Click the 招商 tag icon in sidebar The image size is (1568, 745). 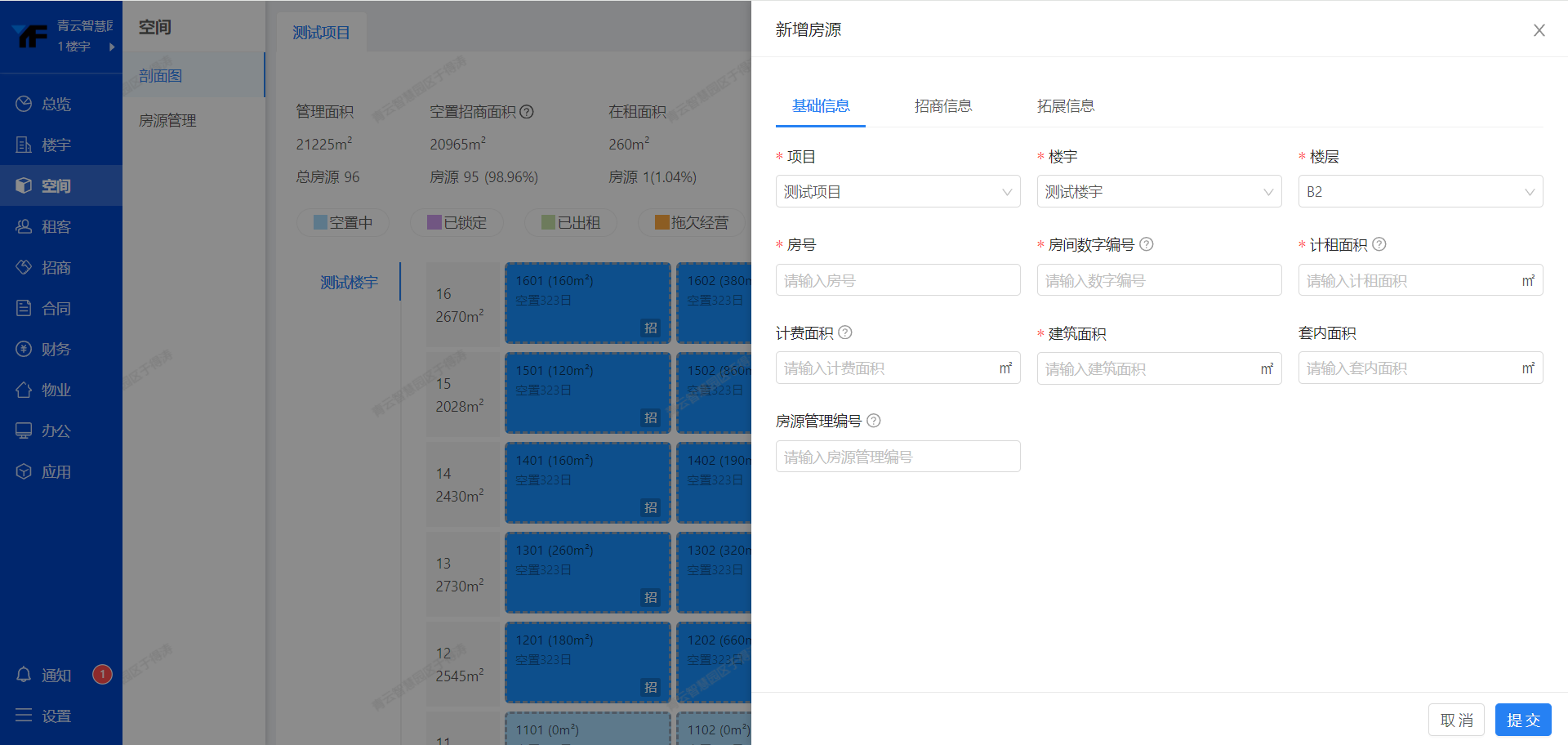[x=24, y=267]
